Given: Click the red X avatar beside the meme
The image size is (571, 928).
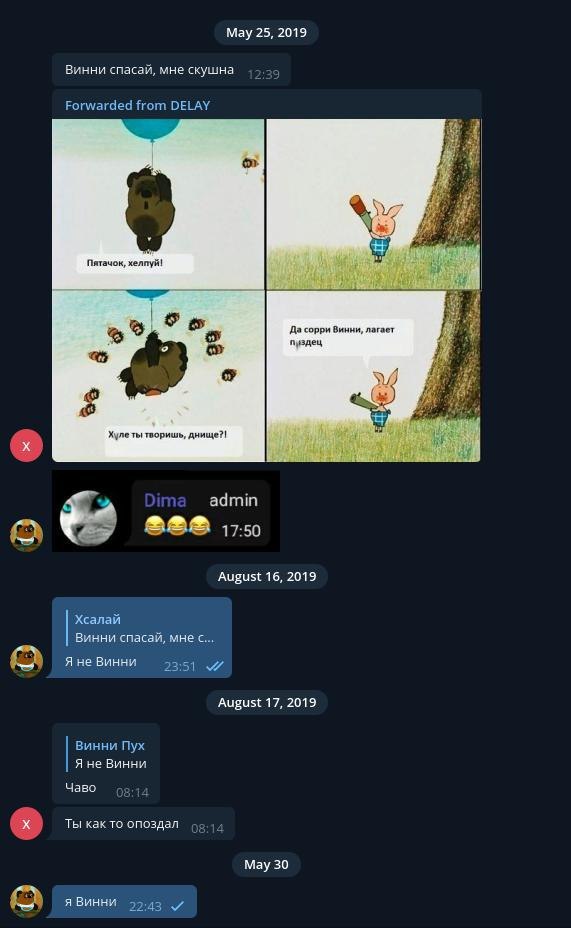Looking at the screenshot, I should [26, 445].
